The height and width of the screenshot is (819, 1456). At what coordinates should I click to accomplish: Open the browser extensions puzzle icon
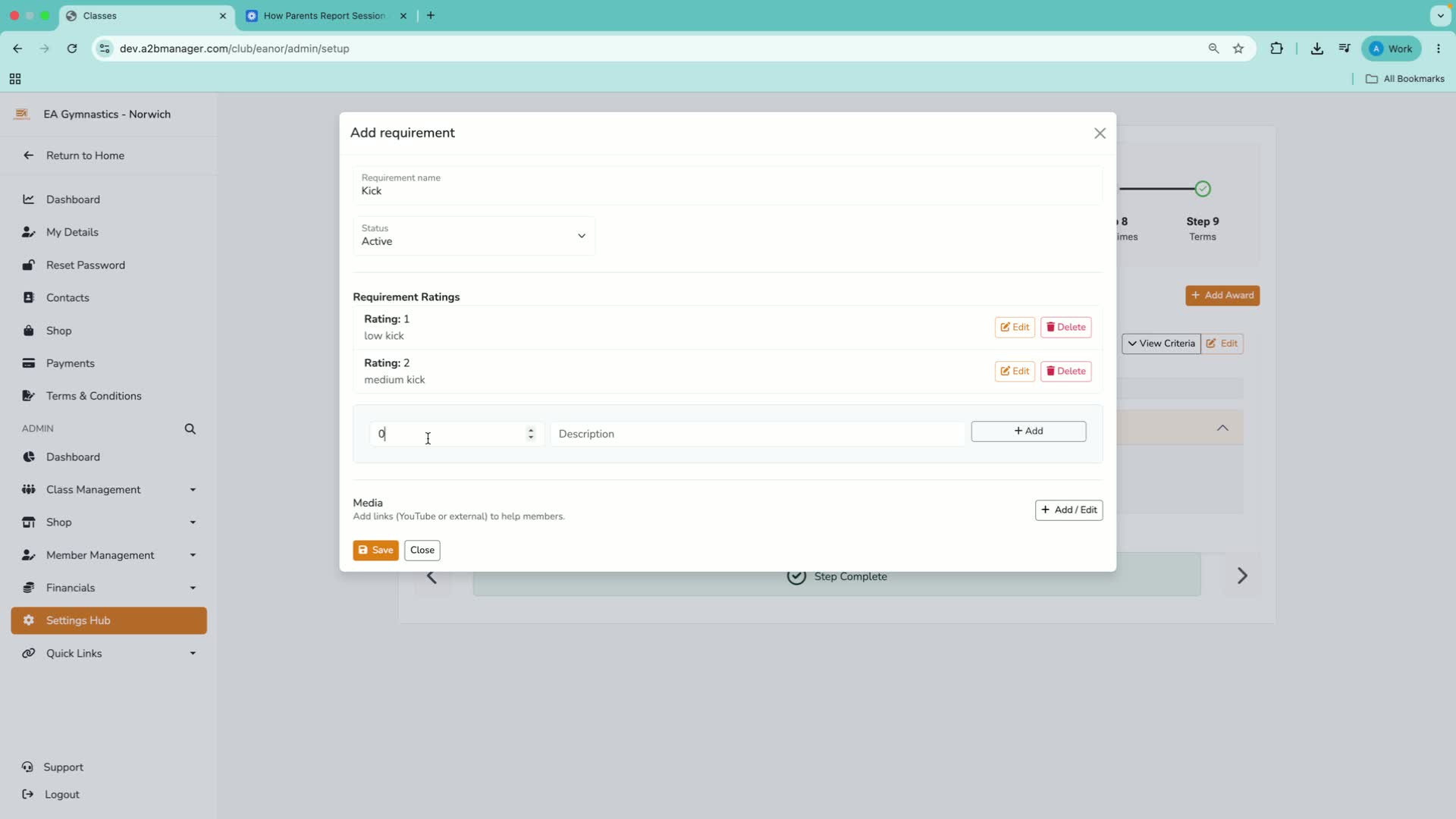pos(1277,49)
